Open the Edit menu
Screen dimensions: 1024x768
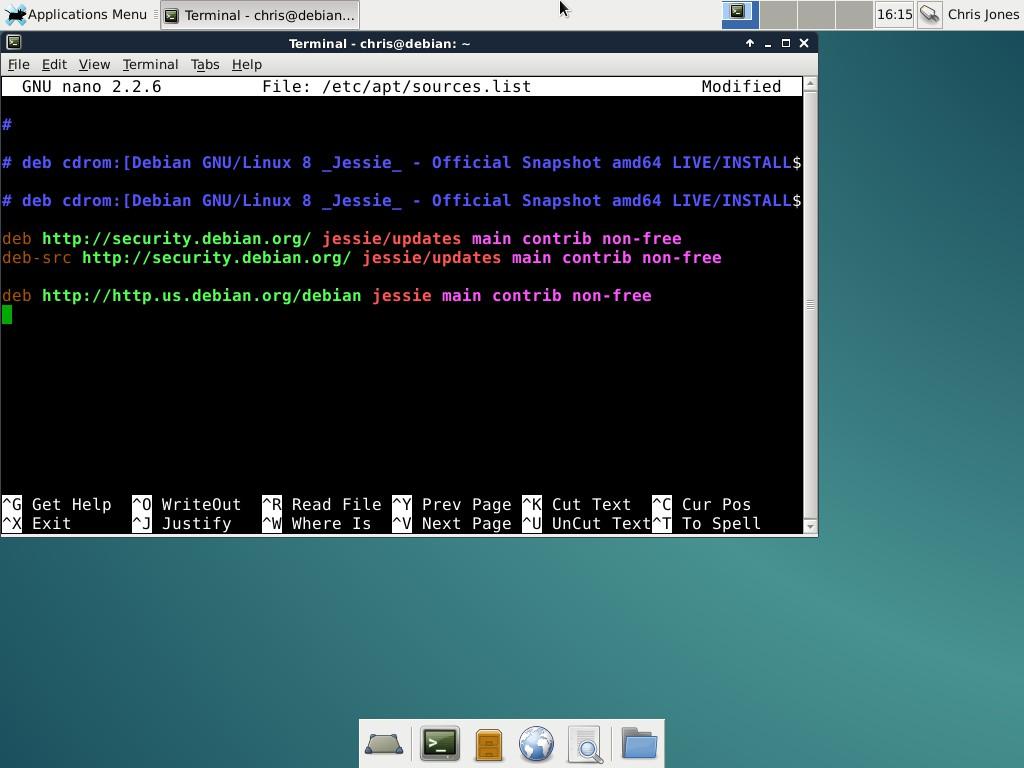[x=54, y=64]
